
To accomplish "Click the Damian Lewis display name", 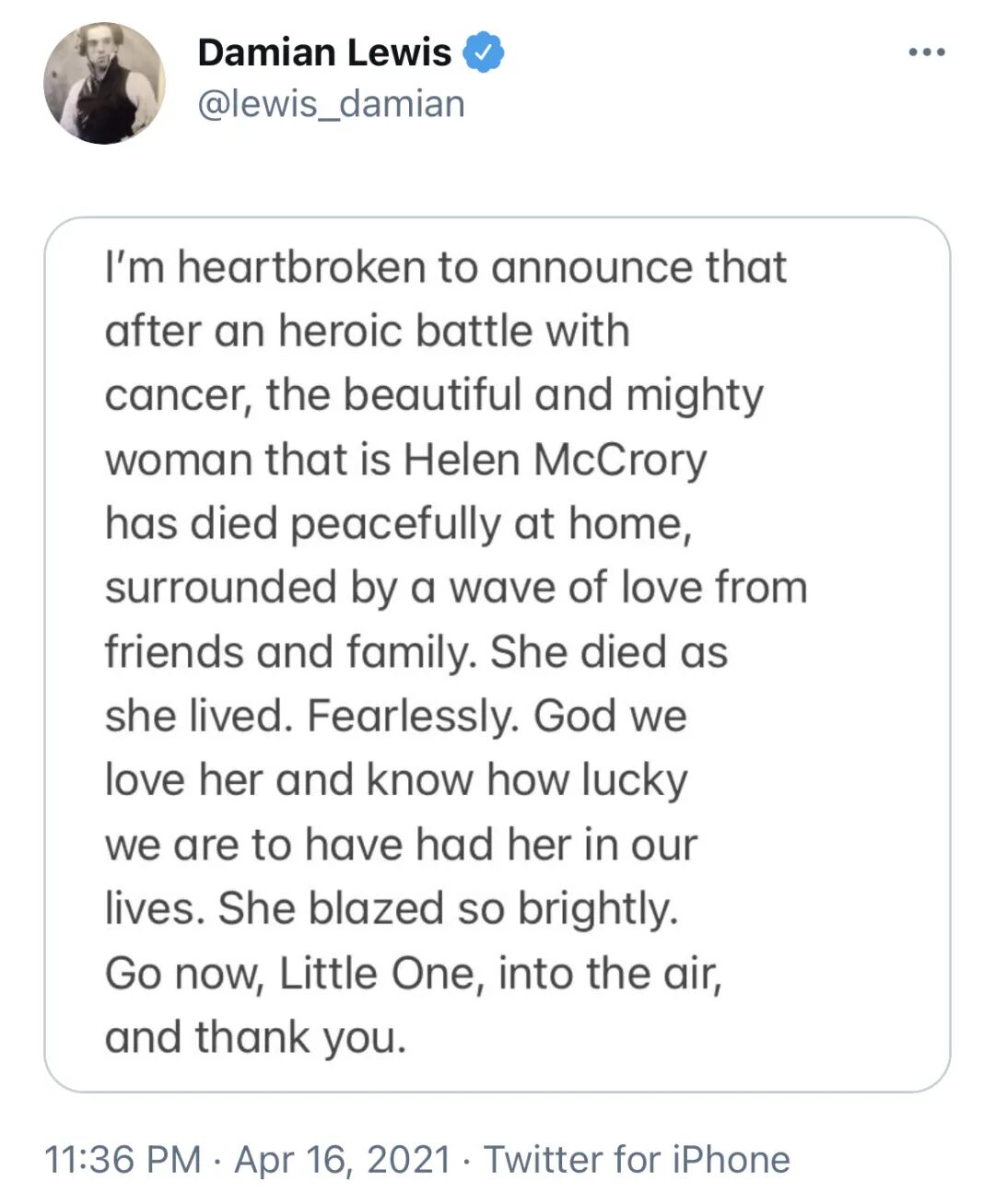I will pos(324,53).
